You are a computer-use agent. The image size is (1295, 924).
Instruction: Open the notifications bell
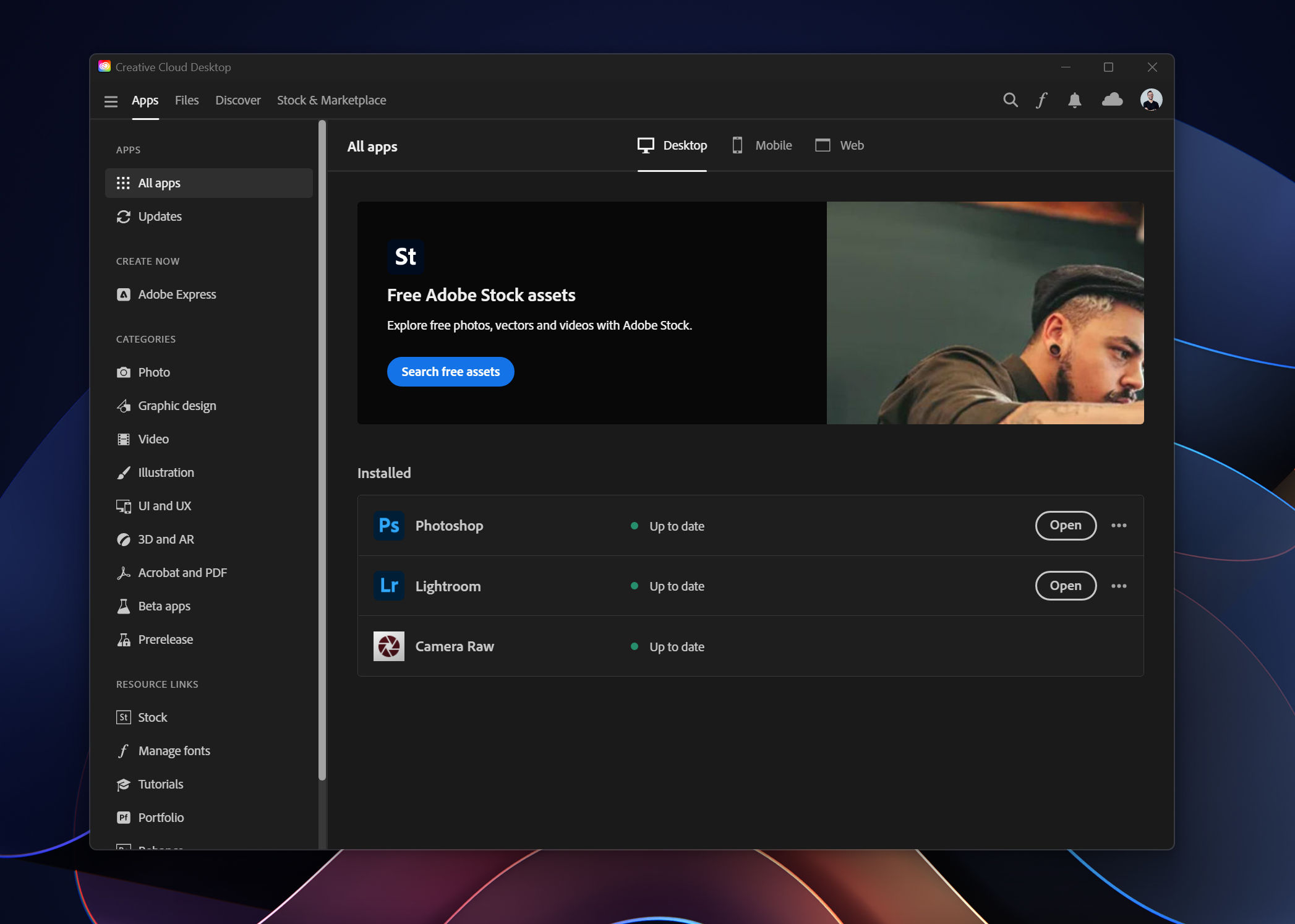(1075, 100)
